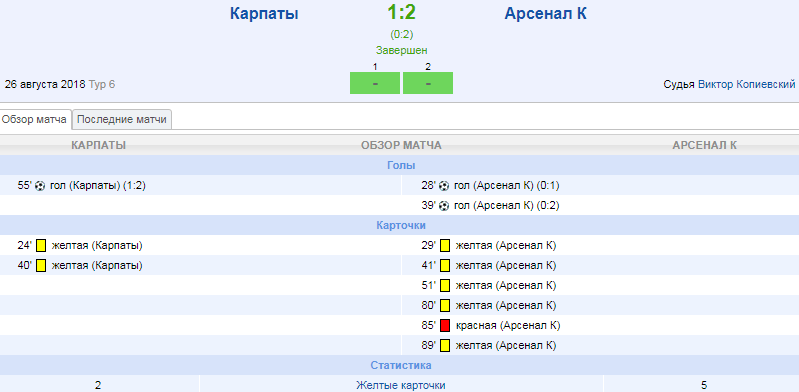Click the 1:2 final score
This screenshot has height=392, width=799.
coord(402,12)
